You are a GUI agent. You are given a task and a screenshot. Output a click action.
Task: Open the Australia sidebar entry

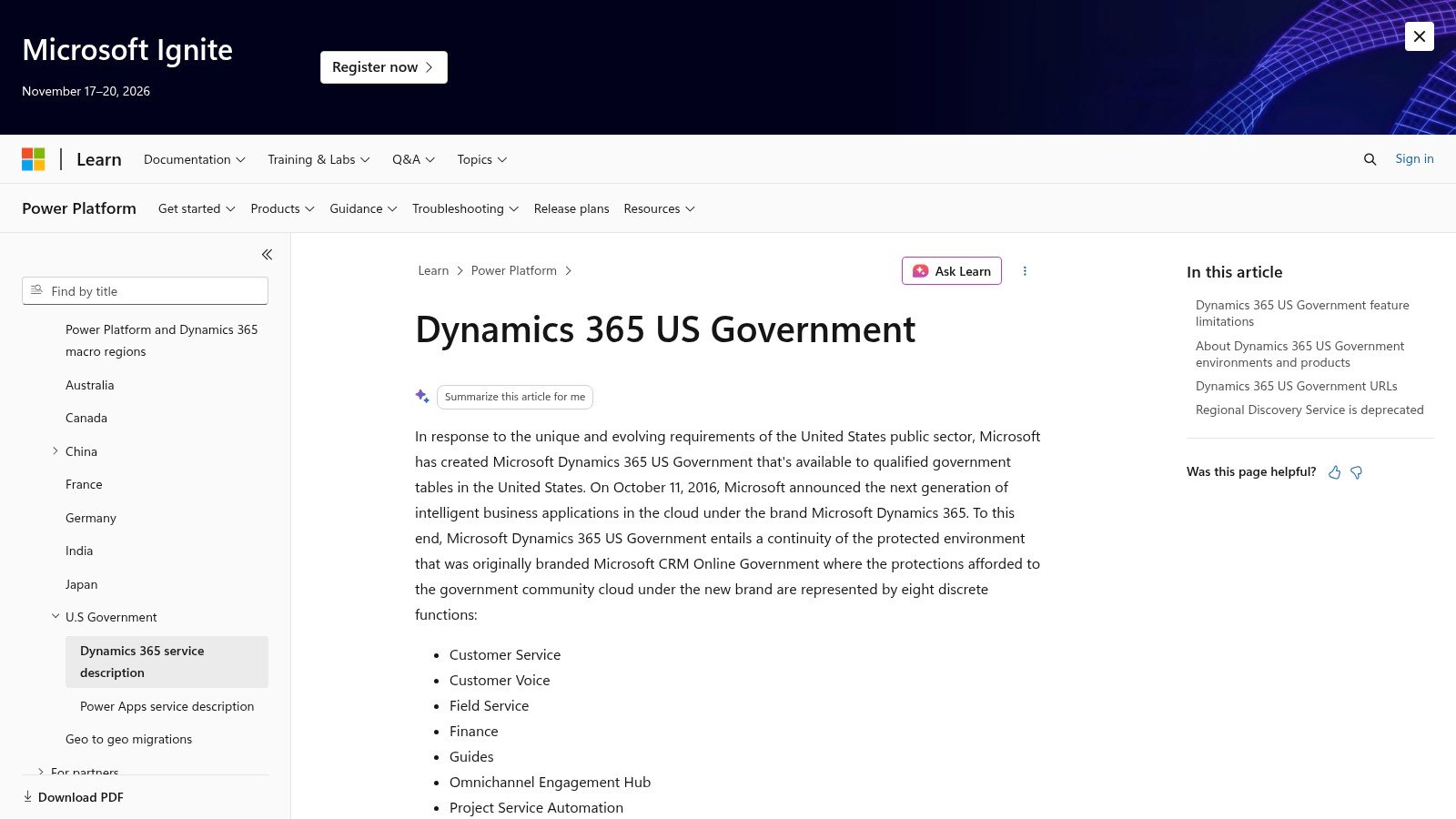(89, 385)
